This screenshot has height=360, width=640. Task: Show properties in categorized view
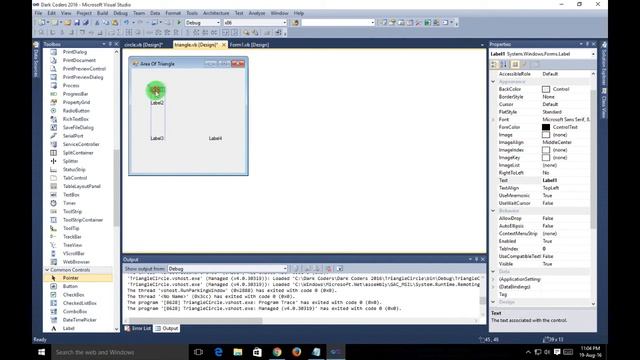click(x=494, y=64)
